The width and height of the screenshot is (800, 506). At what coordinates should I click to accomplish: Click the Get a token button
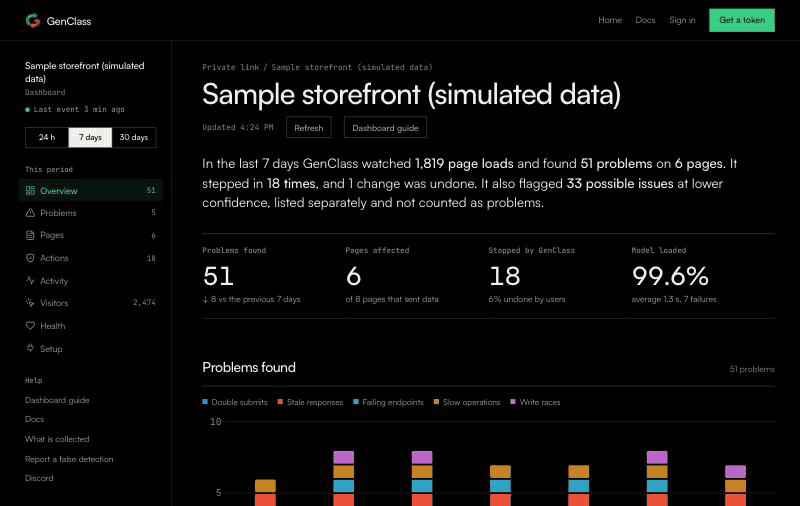742,20
